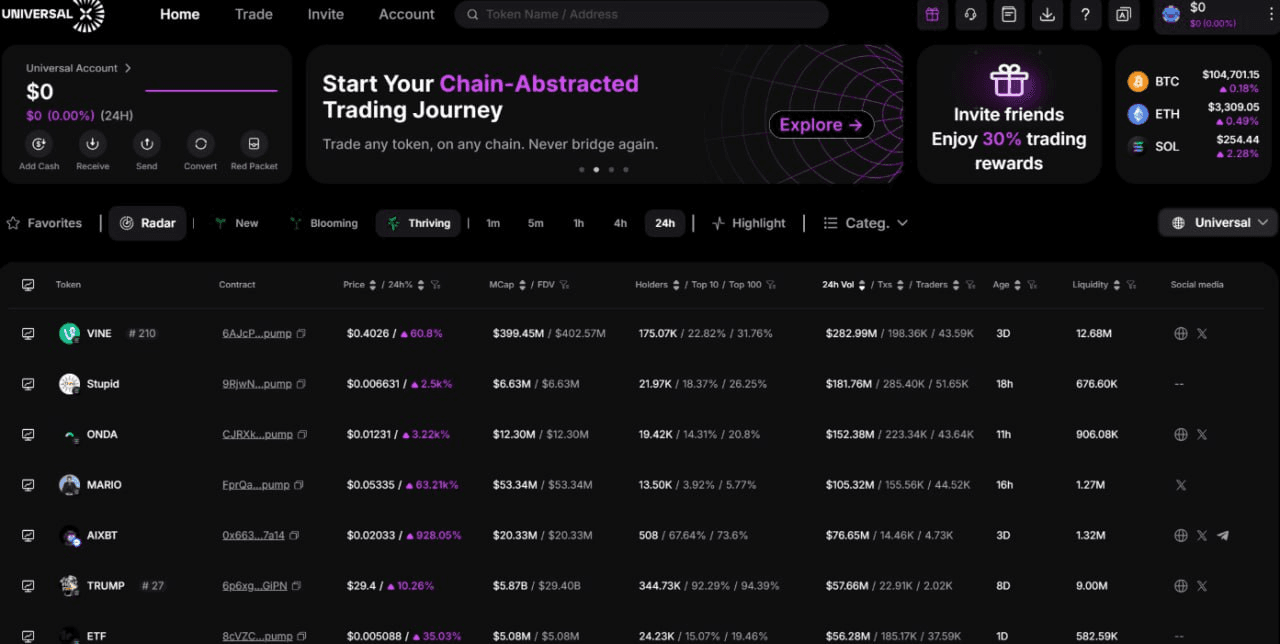This screenshot has height=644, width=1280.
Task: Click the Convert icon button
Action: (x=200, y=144)
